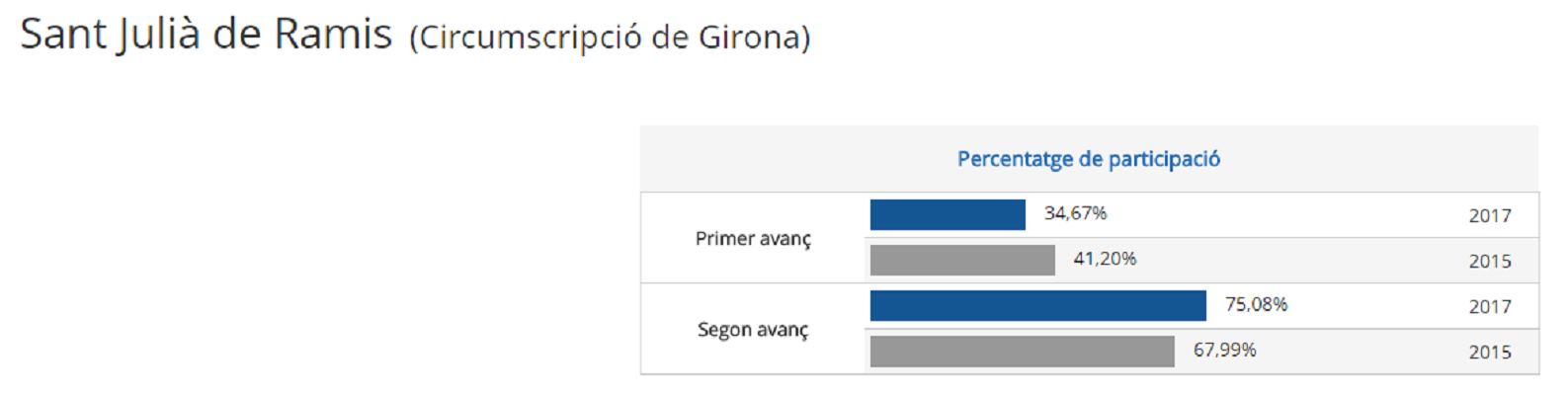Screen dimensions: 1568x395
Task: Click the 2017 label in Primer avanç
Action: point(1490,216)
